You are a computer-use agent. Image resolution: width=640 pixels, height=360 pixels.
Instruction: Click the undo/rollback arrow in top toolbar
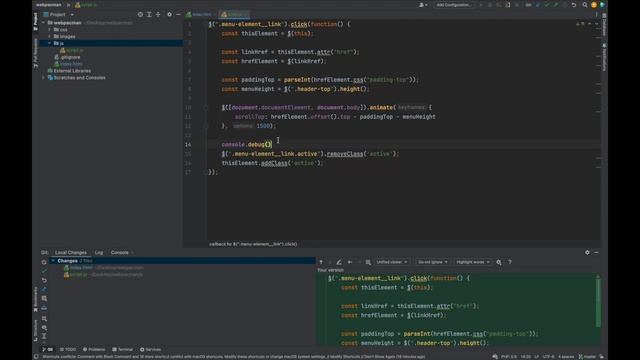pos(574,5)
